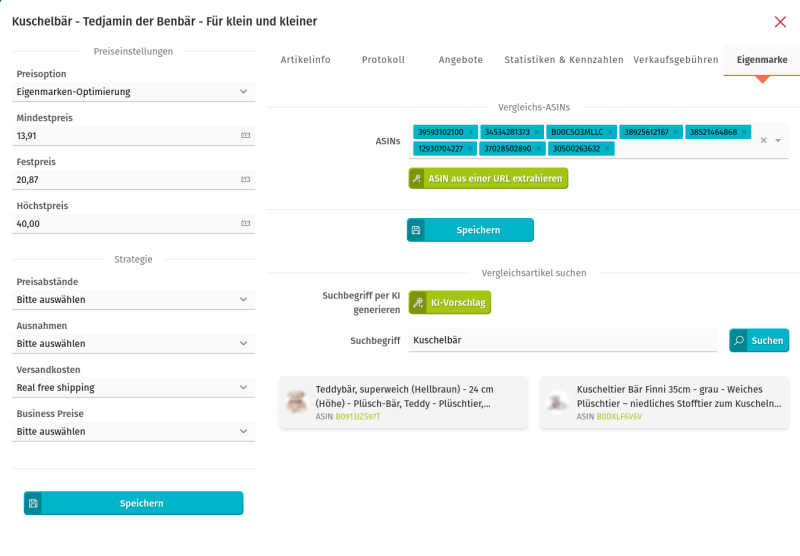Remove ASIN tag 38925612167
Viewport: 800px width, 556px height.
pyautogui.click(x=676, y=132)
